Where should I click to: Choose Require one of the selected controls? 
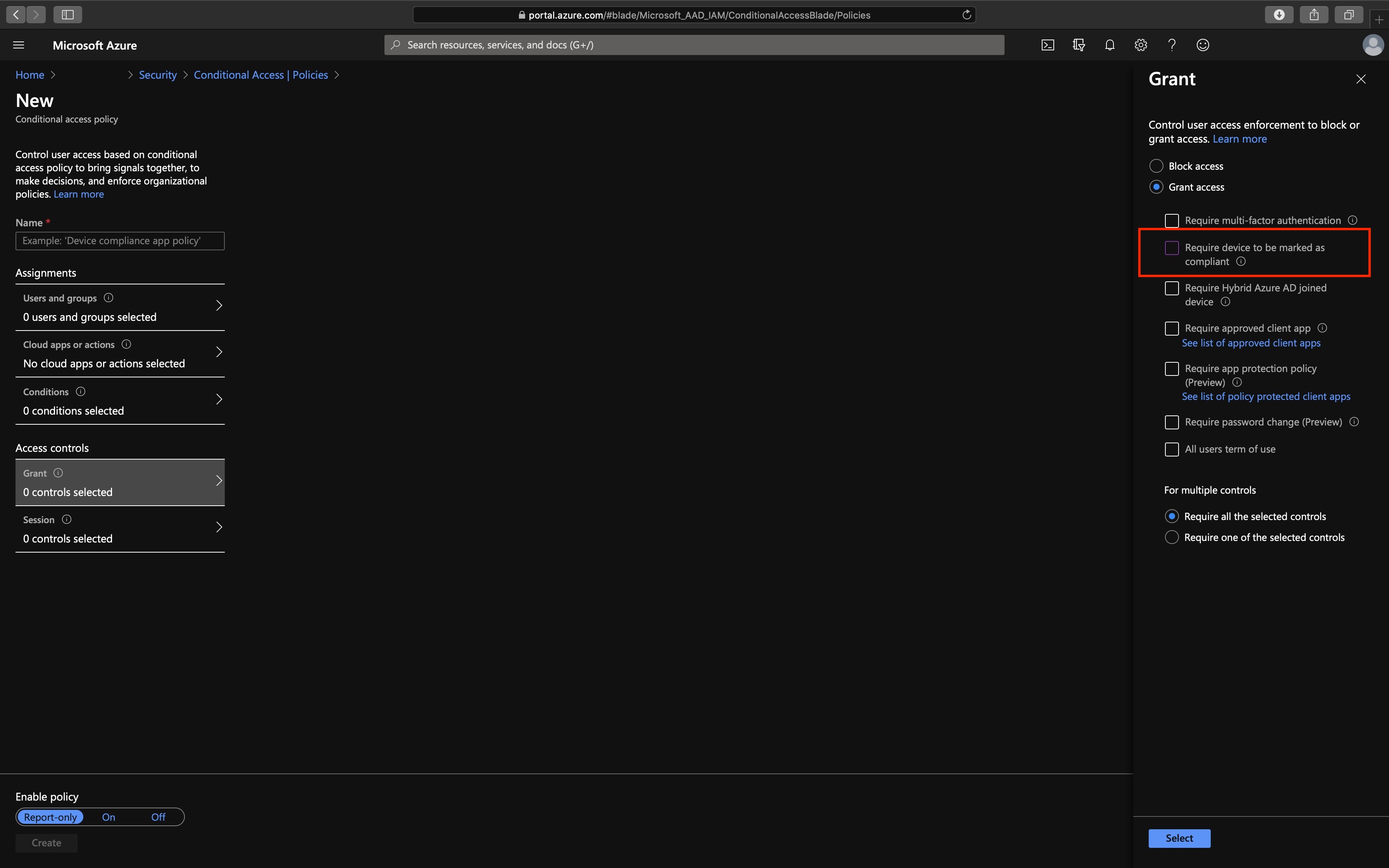tap(1172, 537)
